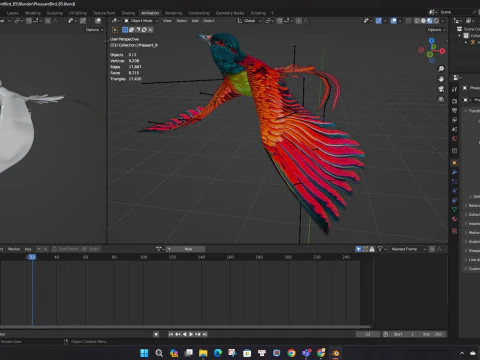Open the Physics properties tab
Screen dimensions: 480x360
454,191
